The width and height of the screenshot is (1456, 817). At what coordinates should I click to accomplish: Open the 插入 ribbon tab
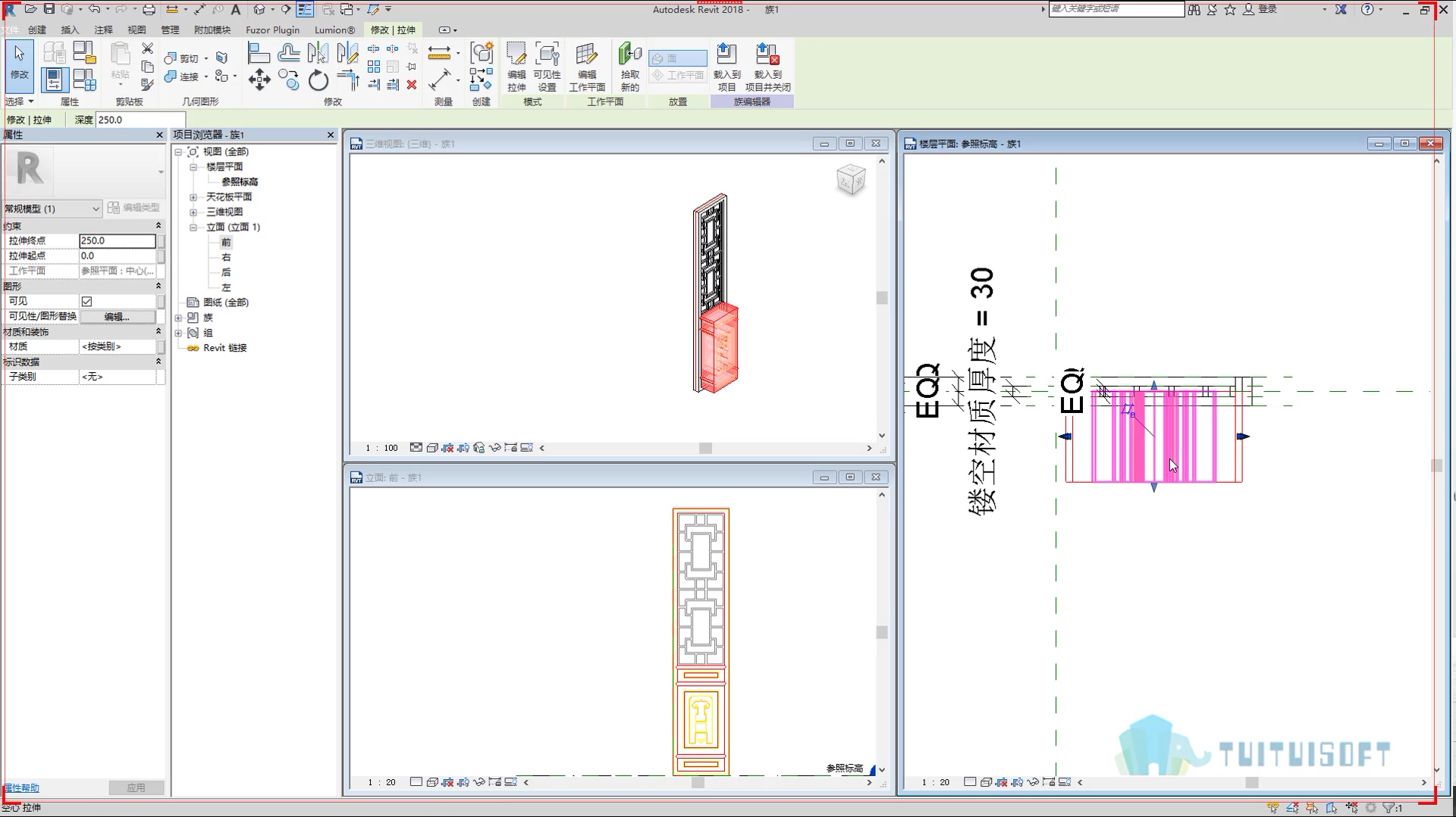pyautogui.click(x=70, y=30)
